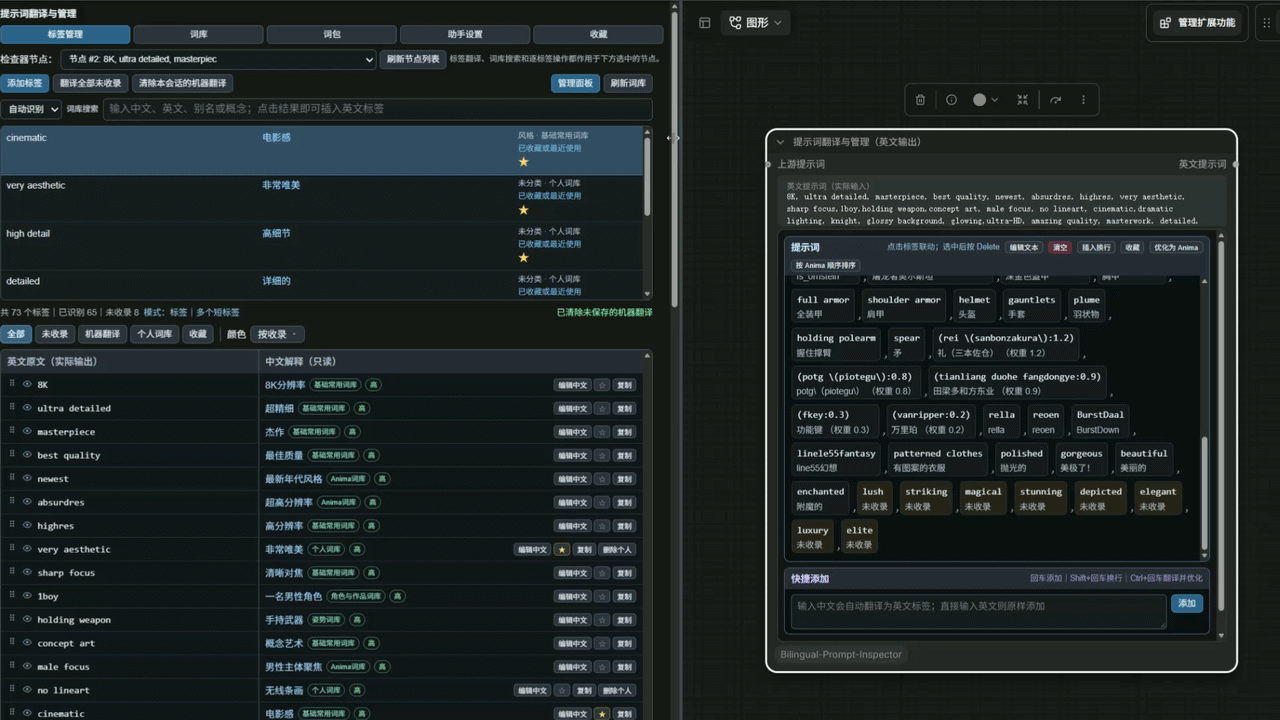Open node info from the floating toolbar
This screenshot has width=1280, height=720.
pyautogui.click(x=951, y=100)
